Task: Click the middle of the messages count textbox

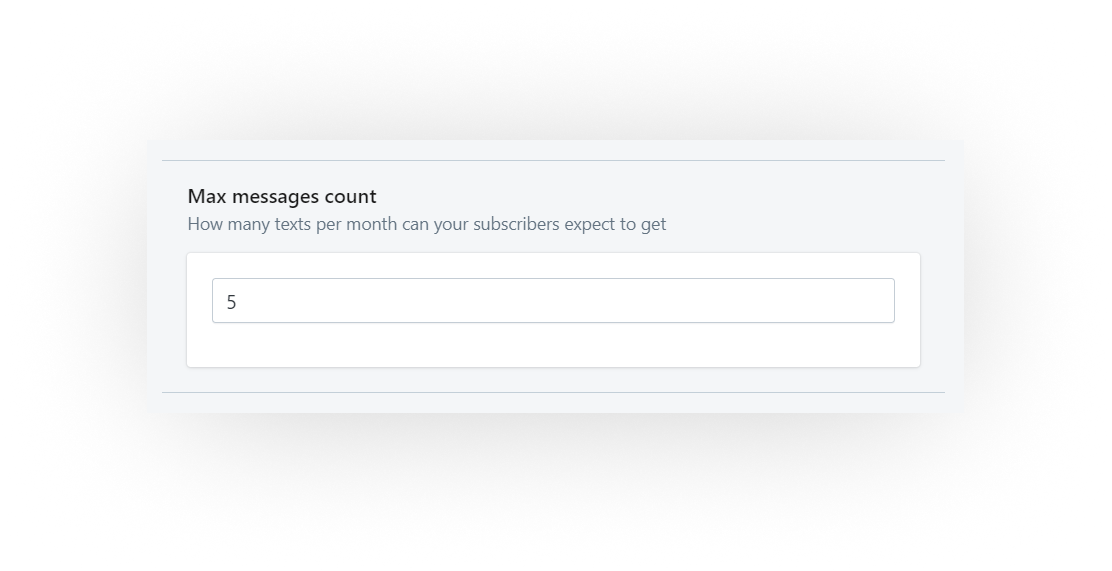Action: coord(553,301)
